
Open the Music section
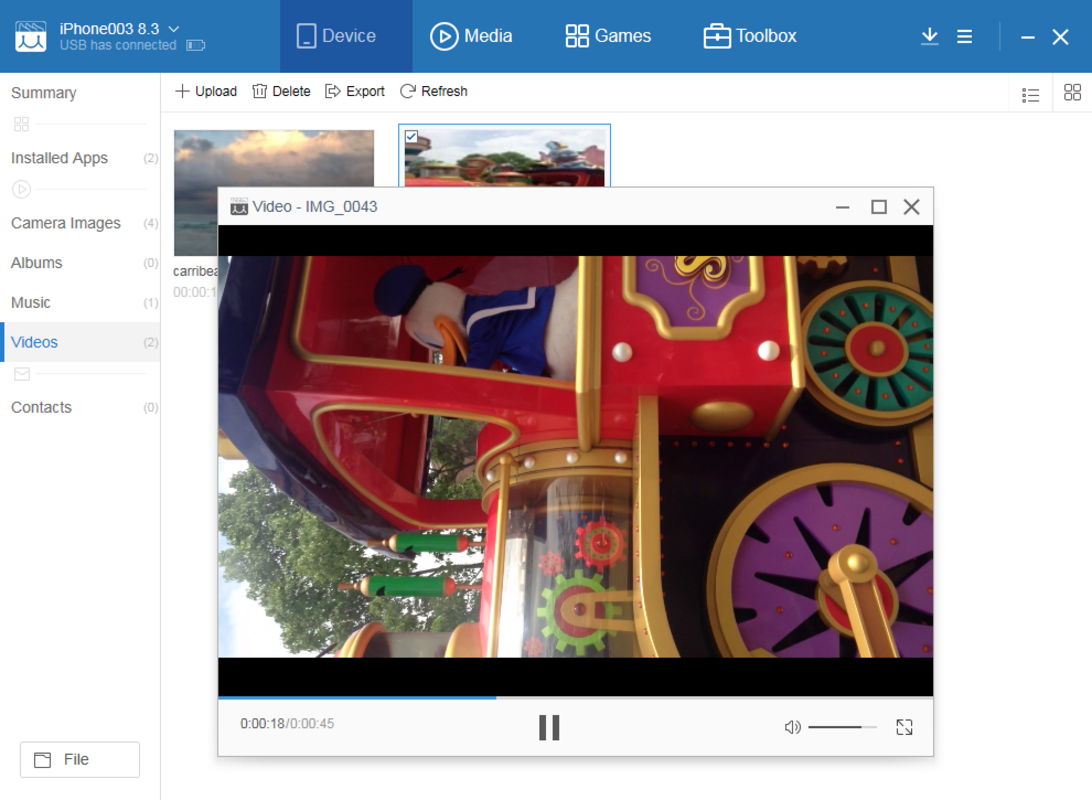(x=80, y=302)
